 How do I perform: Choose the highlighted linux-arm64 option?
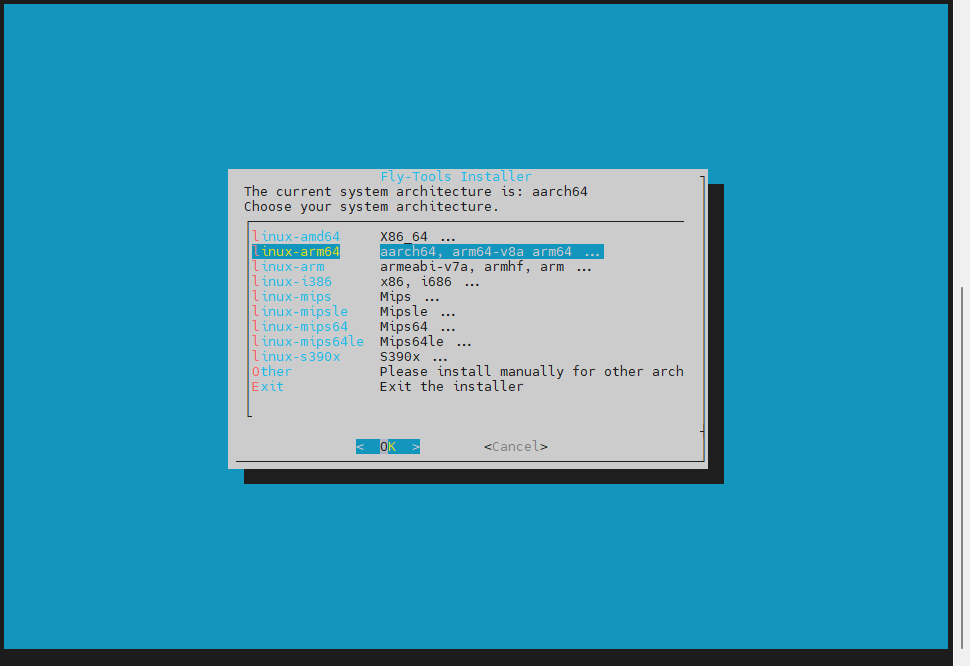296,252
